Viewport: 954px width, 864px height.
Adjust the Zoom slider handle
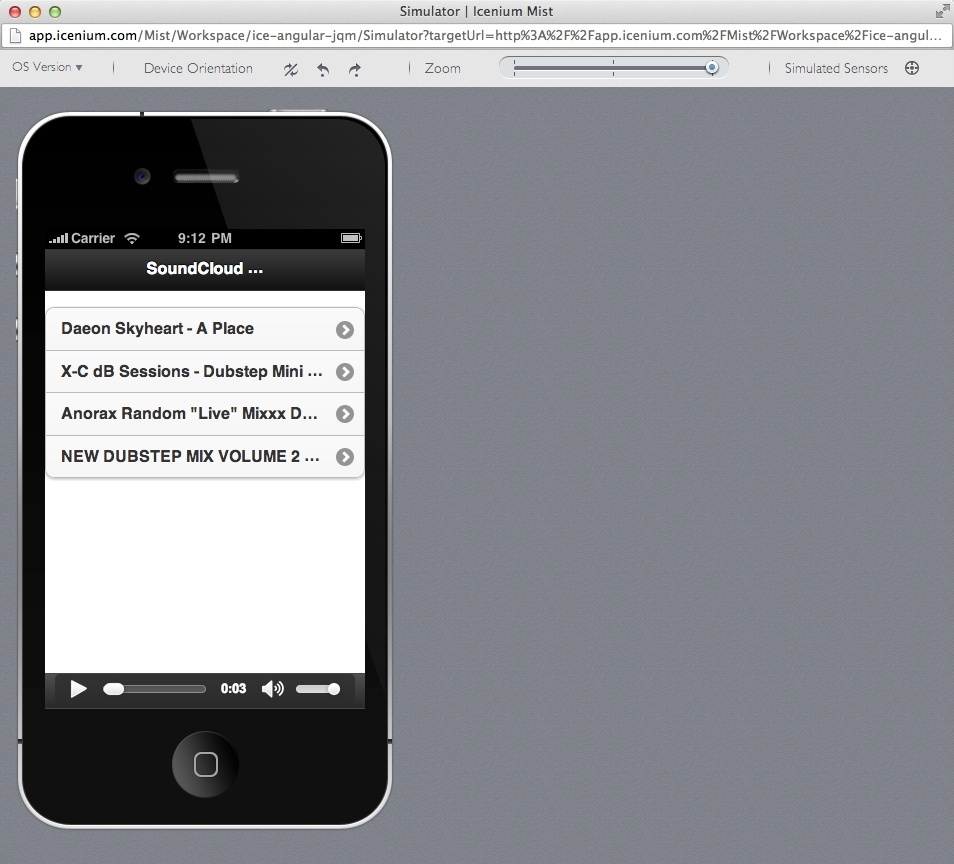[711, 68]
